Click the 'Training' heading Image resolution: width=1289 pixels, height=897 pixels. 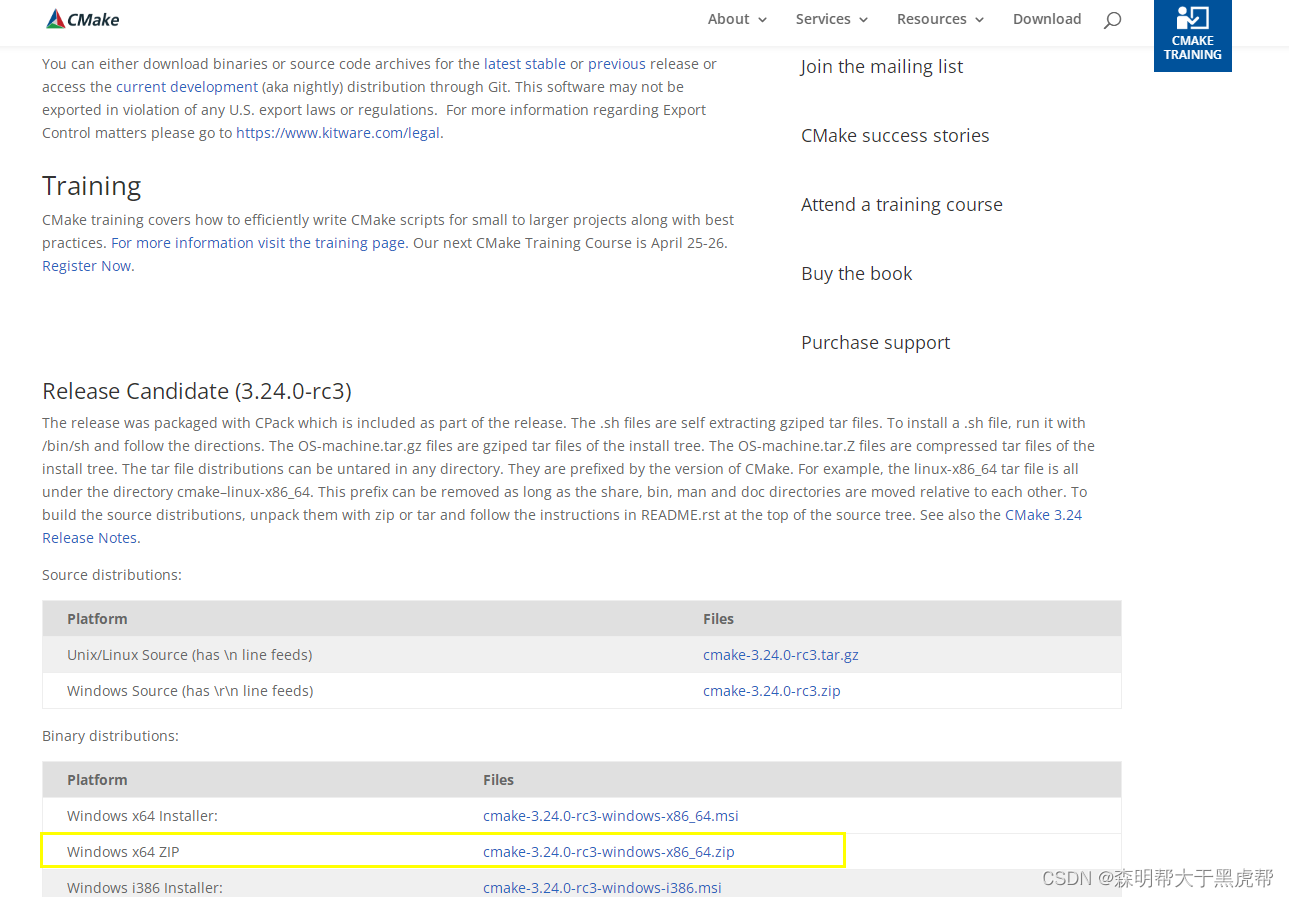(x=92, y=186)
